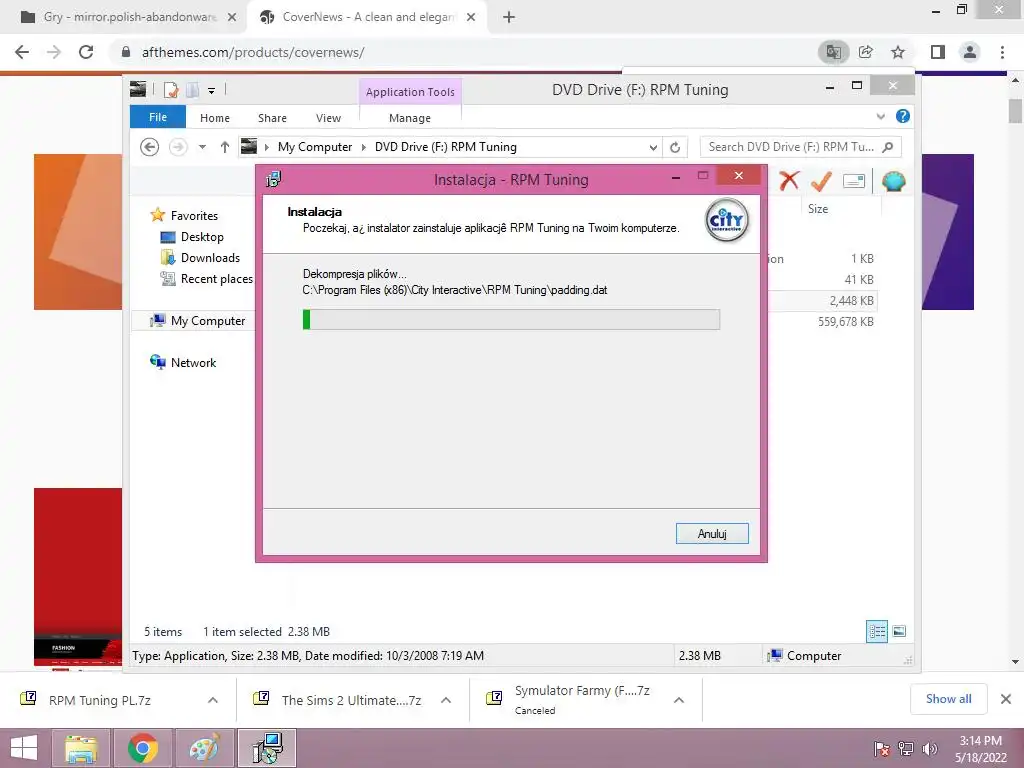Select Network in navigation pane
The image size is (1024, 768).
click(193, 362)
